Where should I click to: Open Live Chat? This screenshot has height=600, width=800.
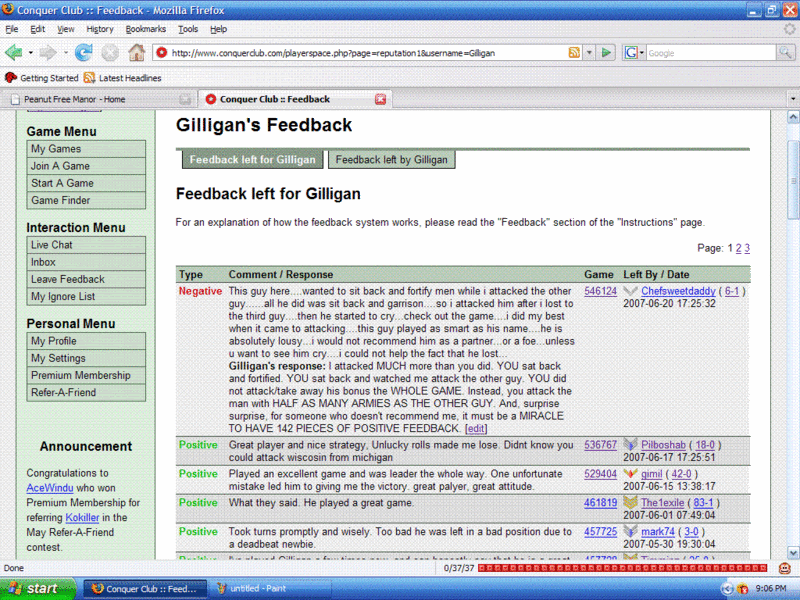tap(86, 245)
